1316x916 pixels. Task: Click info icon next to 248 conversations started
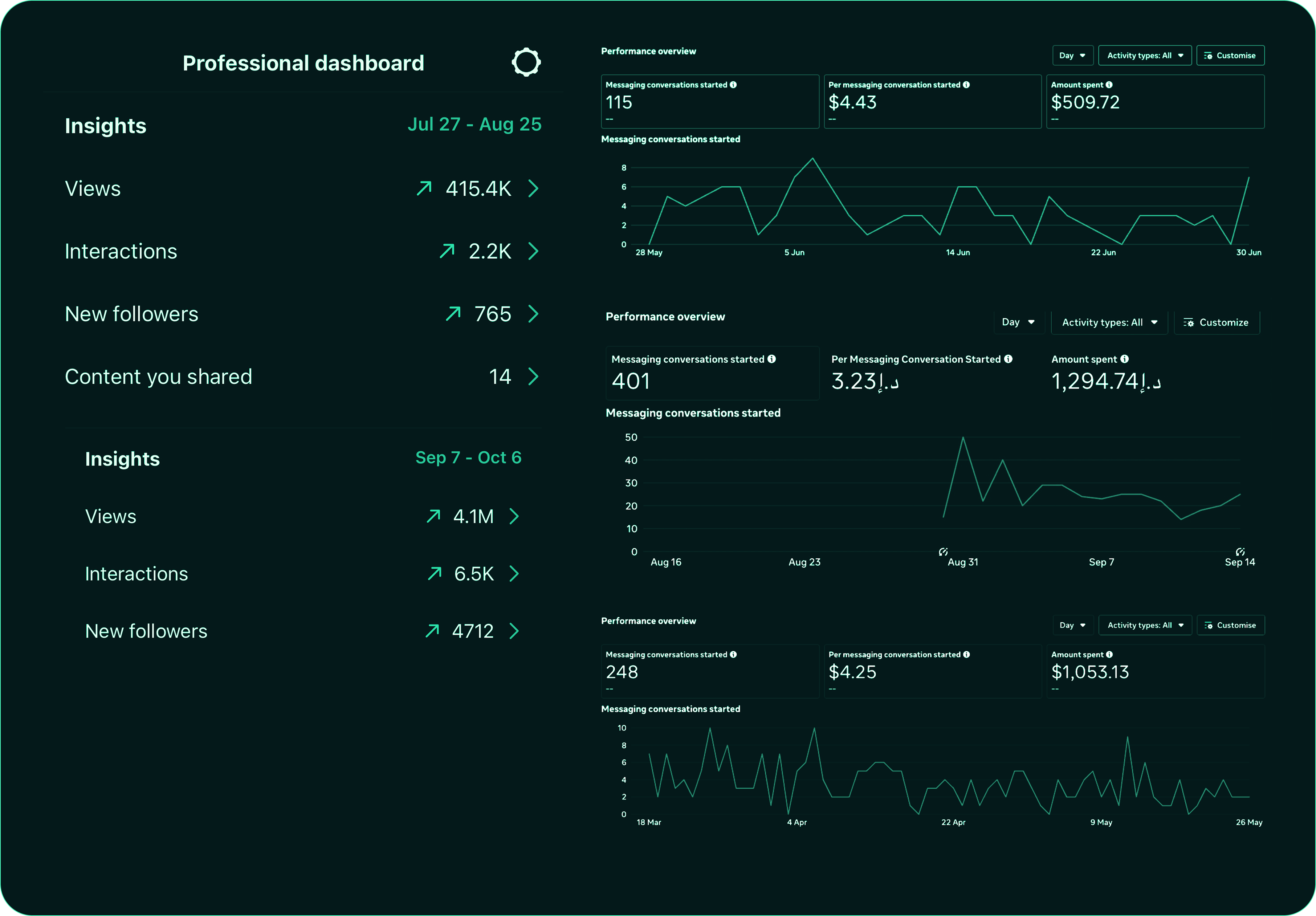click(733, 655)
